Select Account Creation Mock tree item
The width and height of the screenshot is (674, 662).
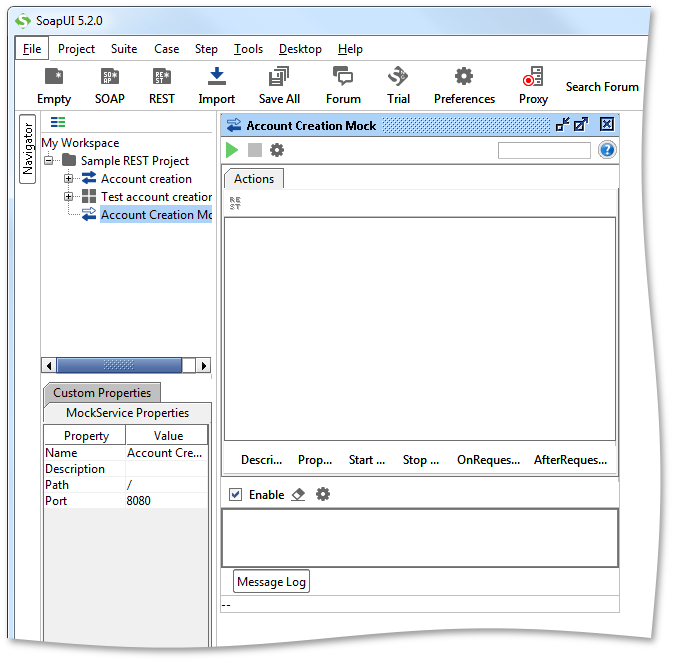tap(156, 215)
